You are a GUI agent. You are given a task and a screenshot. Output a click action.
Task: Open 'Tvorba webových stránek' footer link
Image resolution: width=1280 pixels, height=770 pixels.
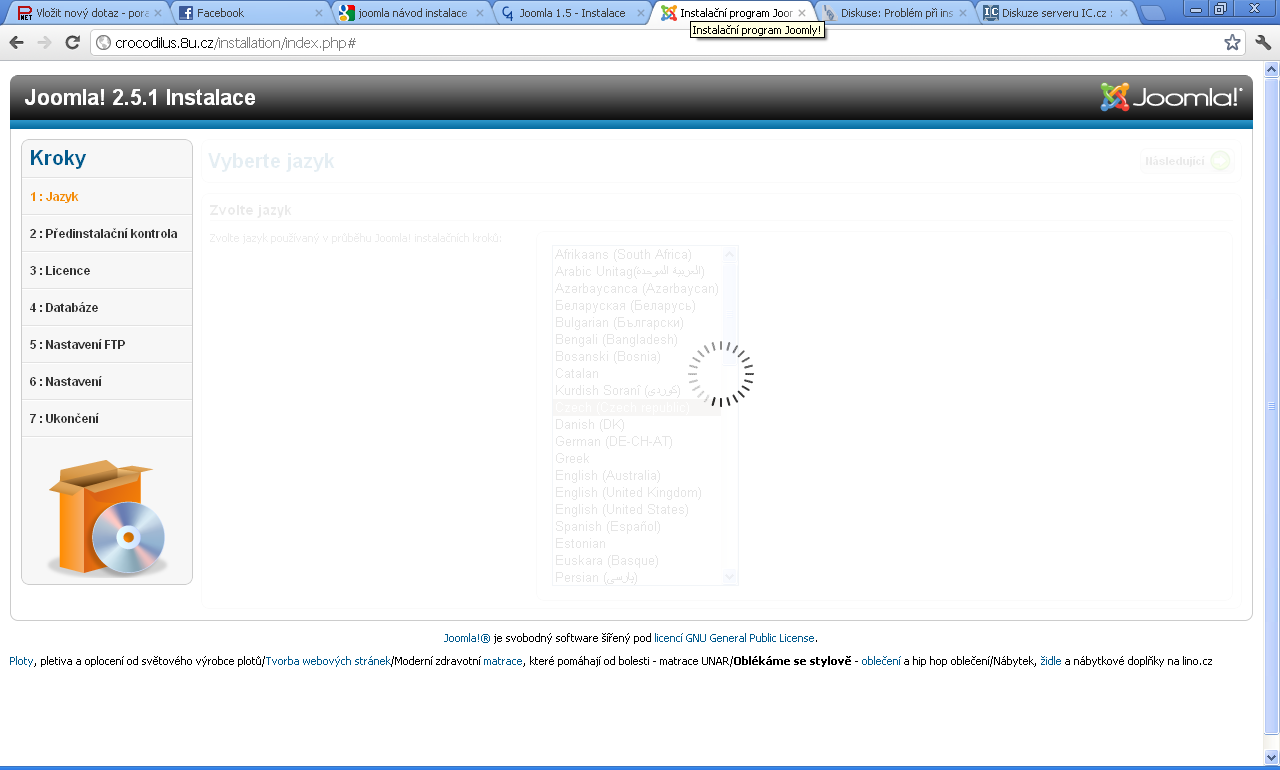(328, 662)
